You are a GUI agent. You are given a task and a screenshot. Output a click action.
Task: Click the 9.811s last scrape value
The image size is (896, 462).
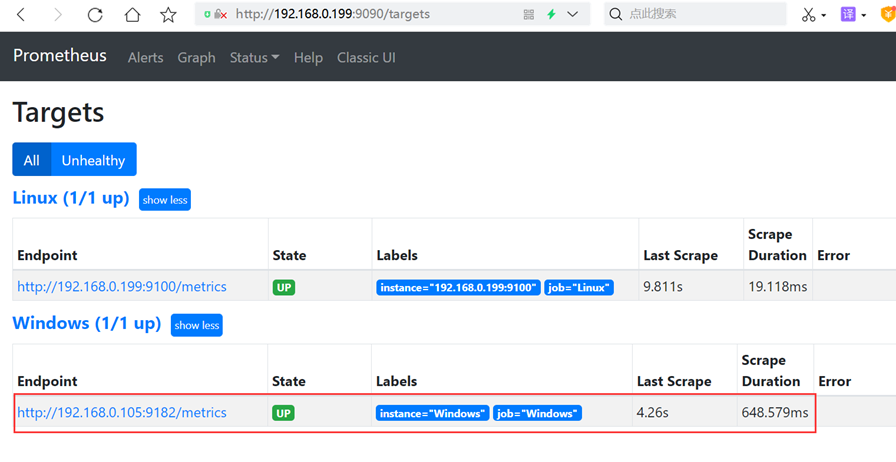663,286
